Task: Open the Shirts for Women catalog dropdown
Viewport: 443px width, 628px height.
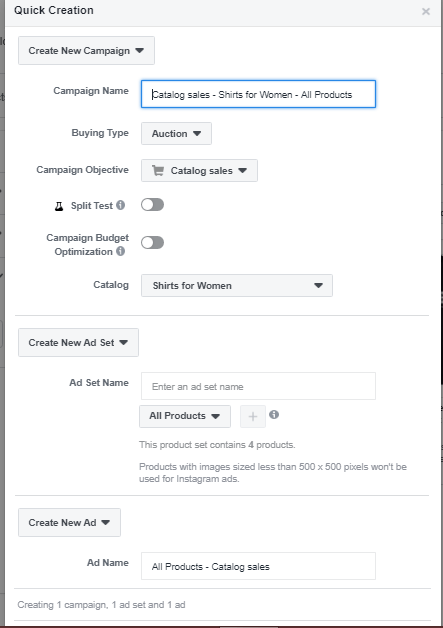Action: tap(237, 286)
